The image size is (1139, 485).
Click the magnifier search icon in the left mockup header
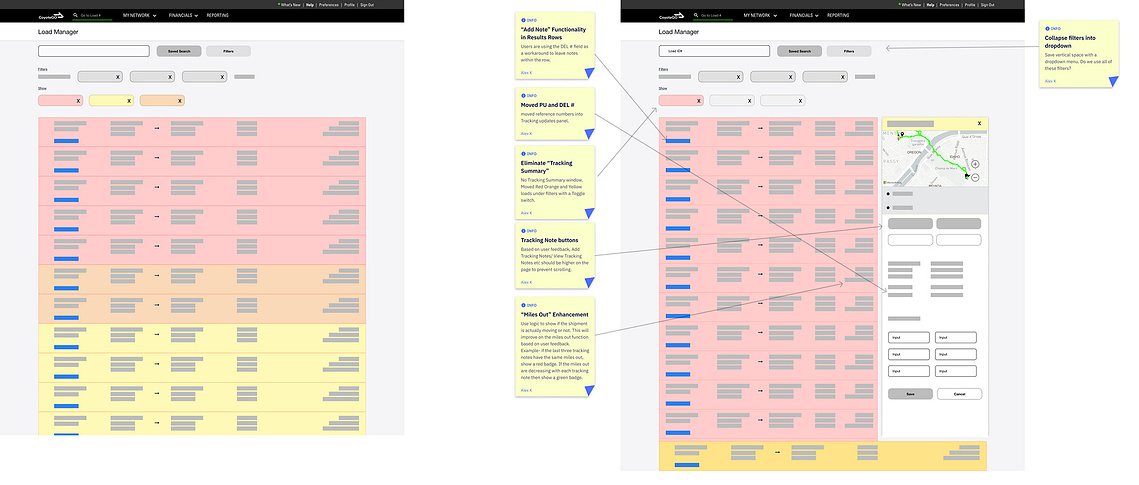coord(76,15)
